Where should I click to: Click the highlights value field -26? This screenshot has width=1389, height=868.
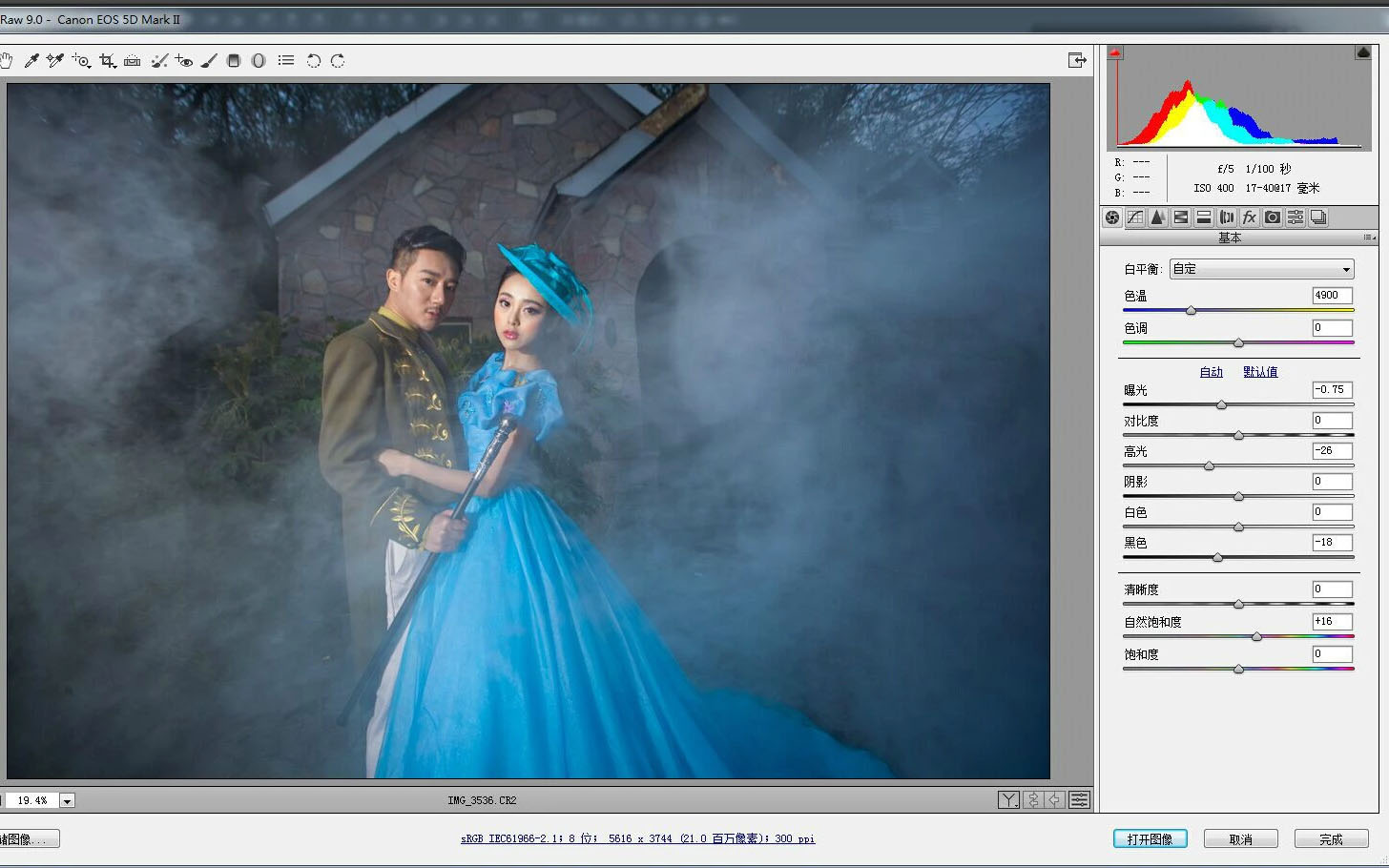pos(1332,451)
